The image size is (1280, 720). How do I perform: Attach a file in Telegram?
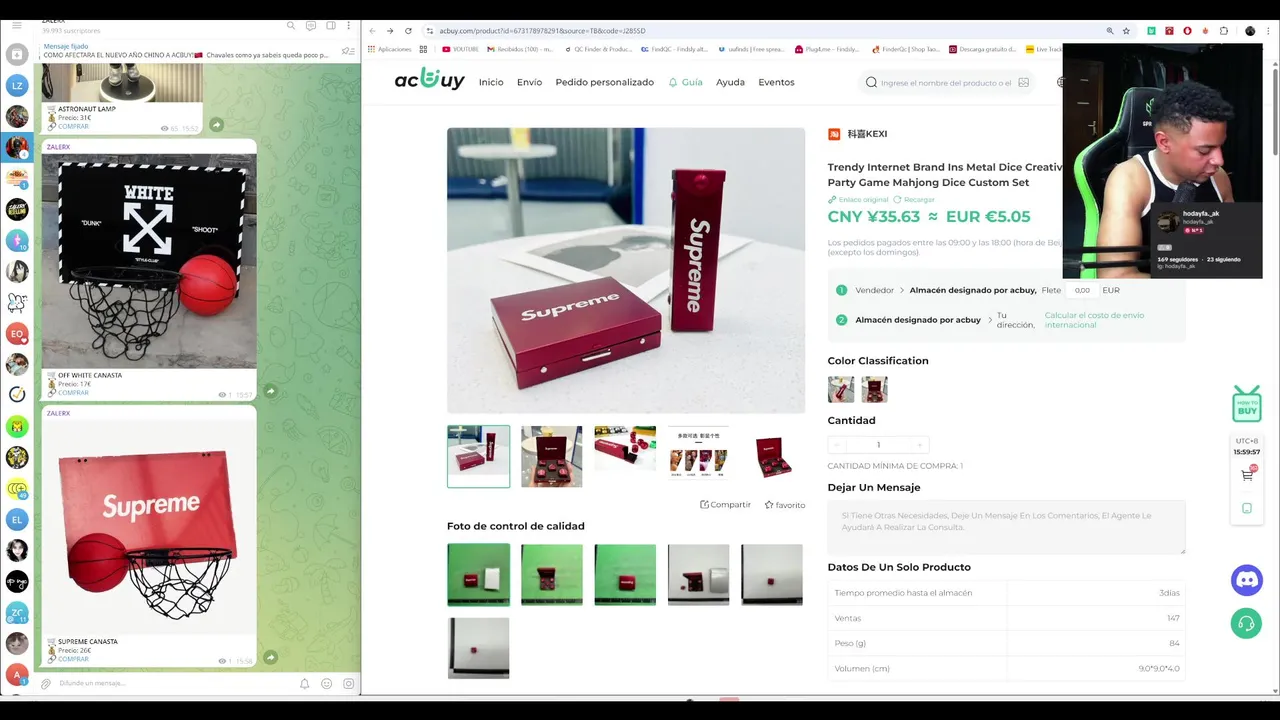[46, 684]
